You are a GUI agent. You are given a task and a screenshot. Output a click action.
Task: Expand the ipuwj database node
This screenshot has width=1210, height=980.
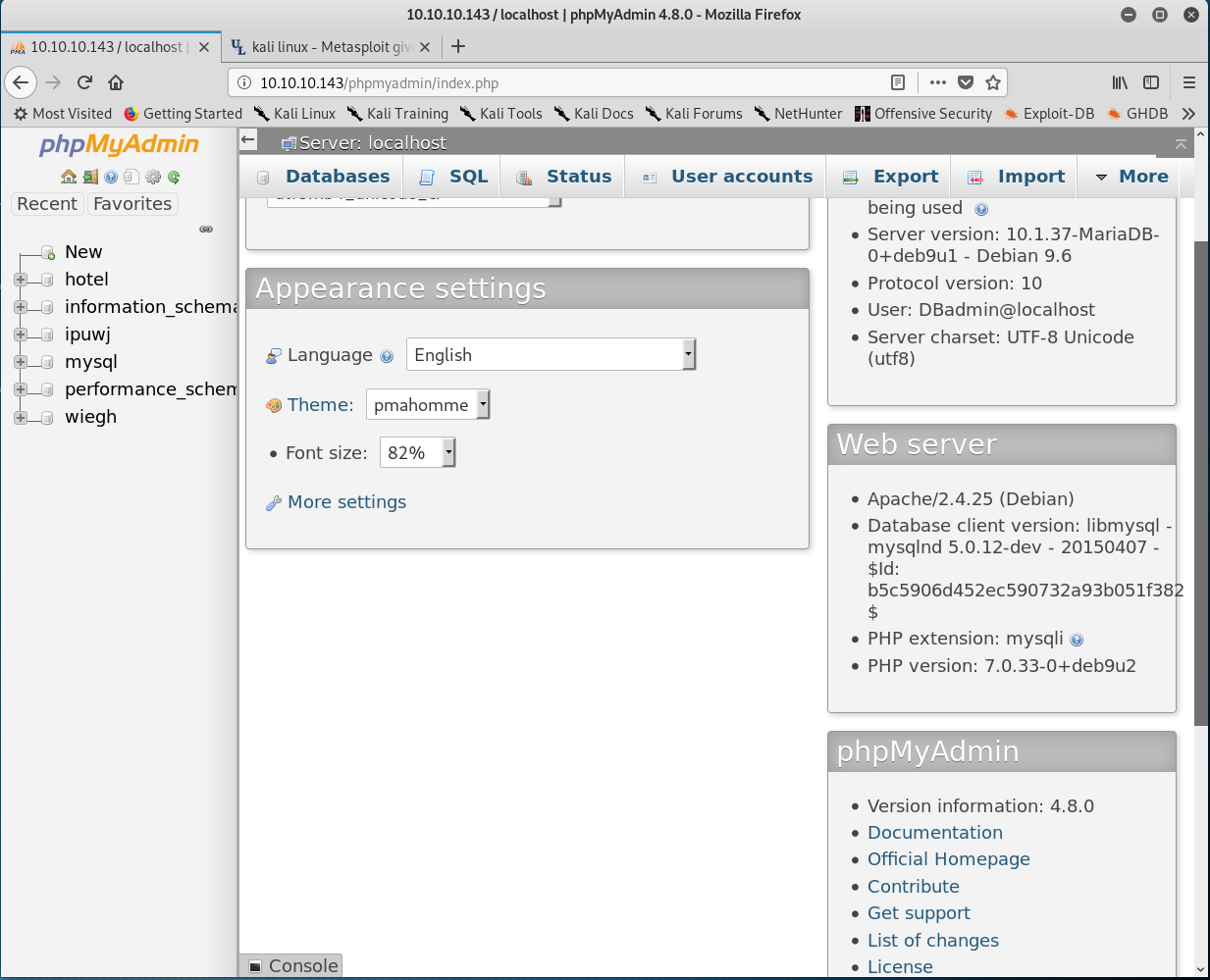tap(21, 335)
